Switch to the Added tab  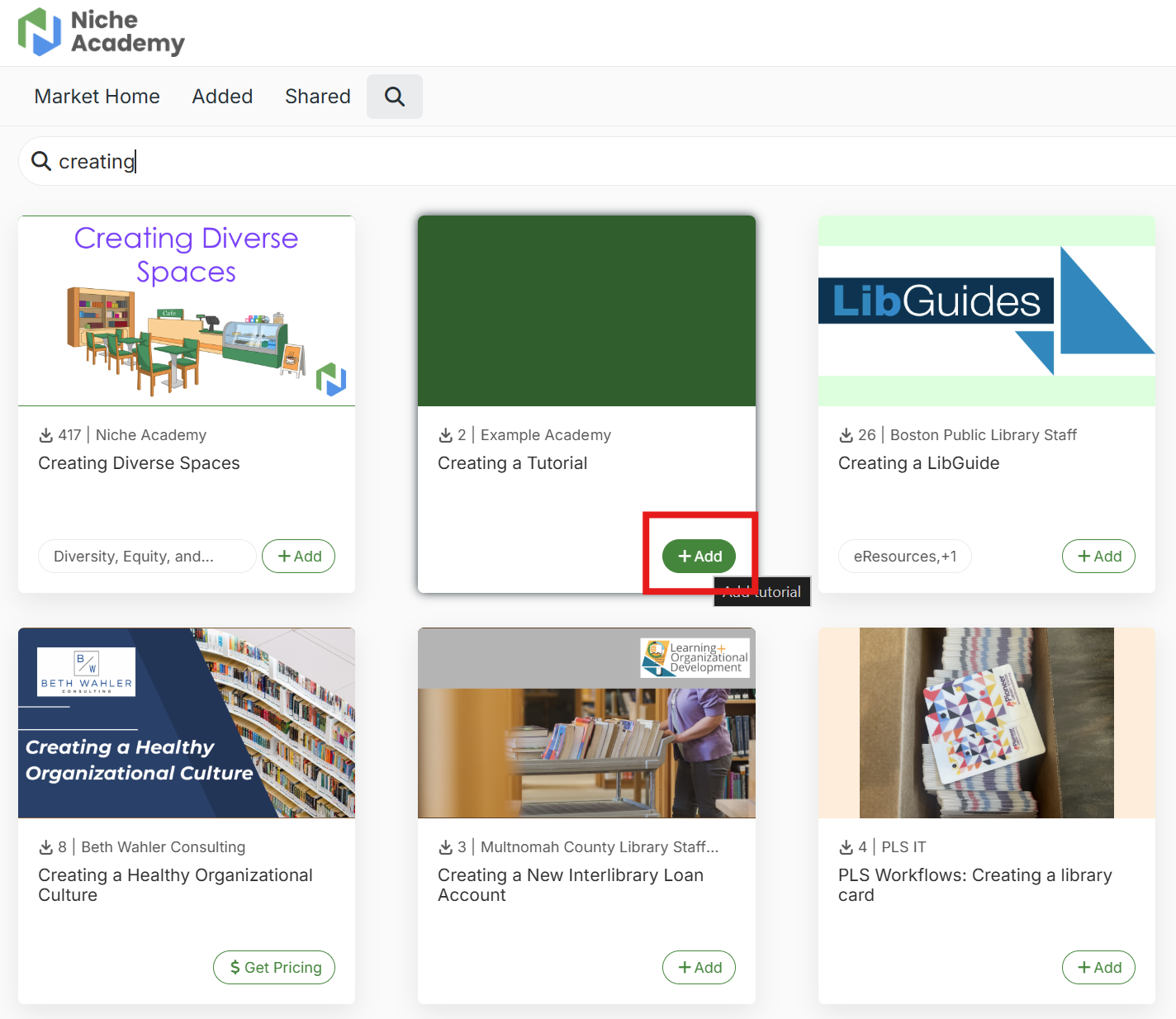coord(222,97)
